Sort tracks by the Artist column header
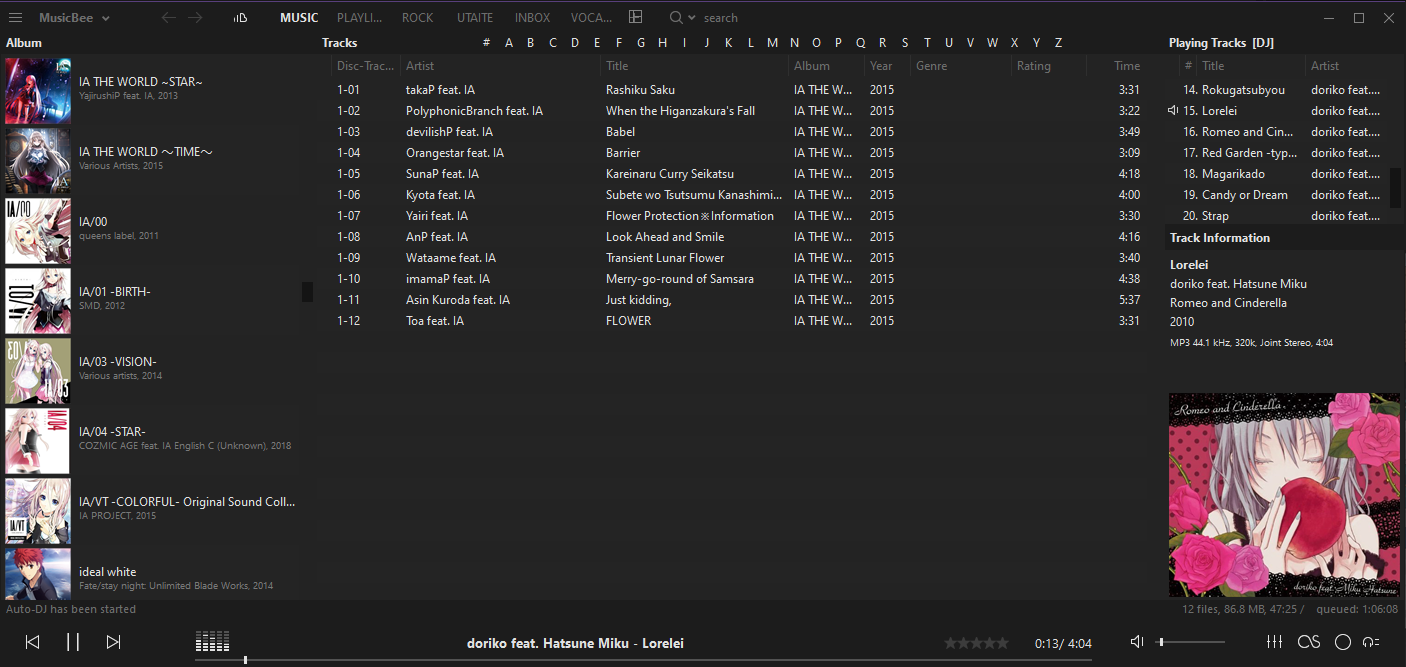 coord(420,66)
